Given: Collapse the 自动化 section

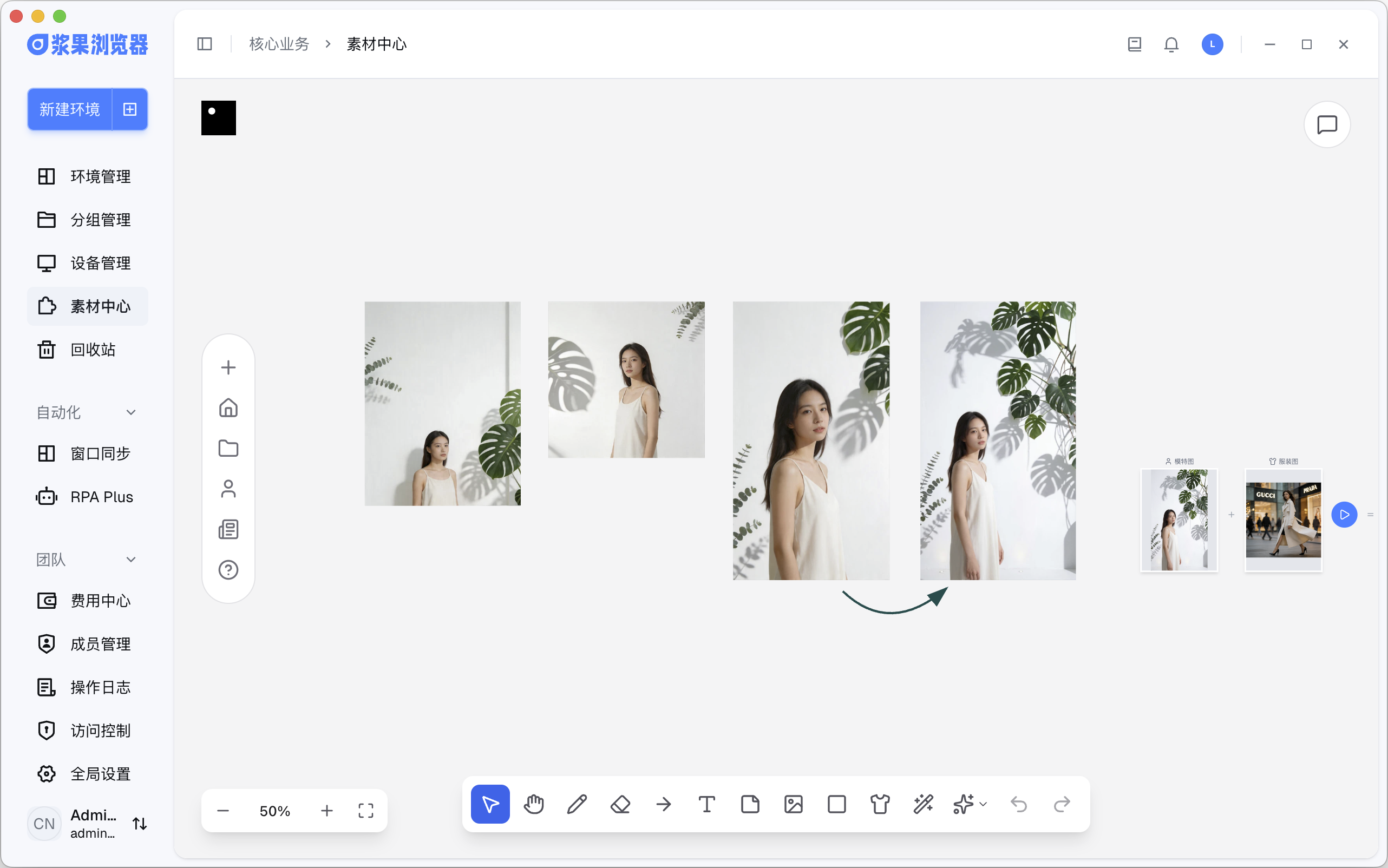Looking at the screenshot, I should [131, 412].
